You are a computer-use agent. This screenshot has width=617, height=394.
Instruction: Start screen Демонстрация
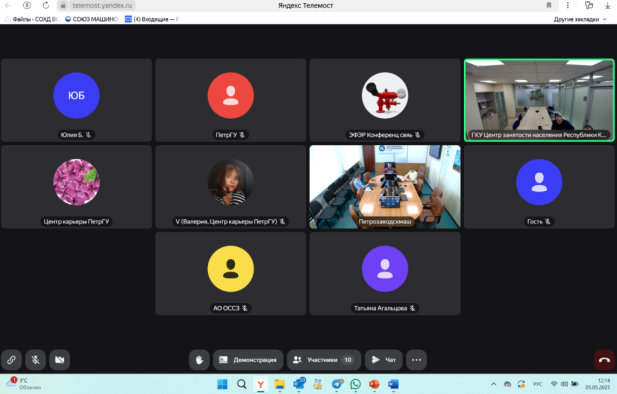248,360
